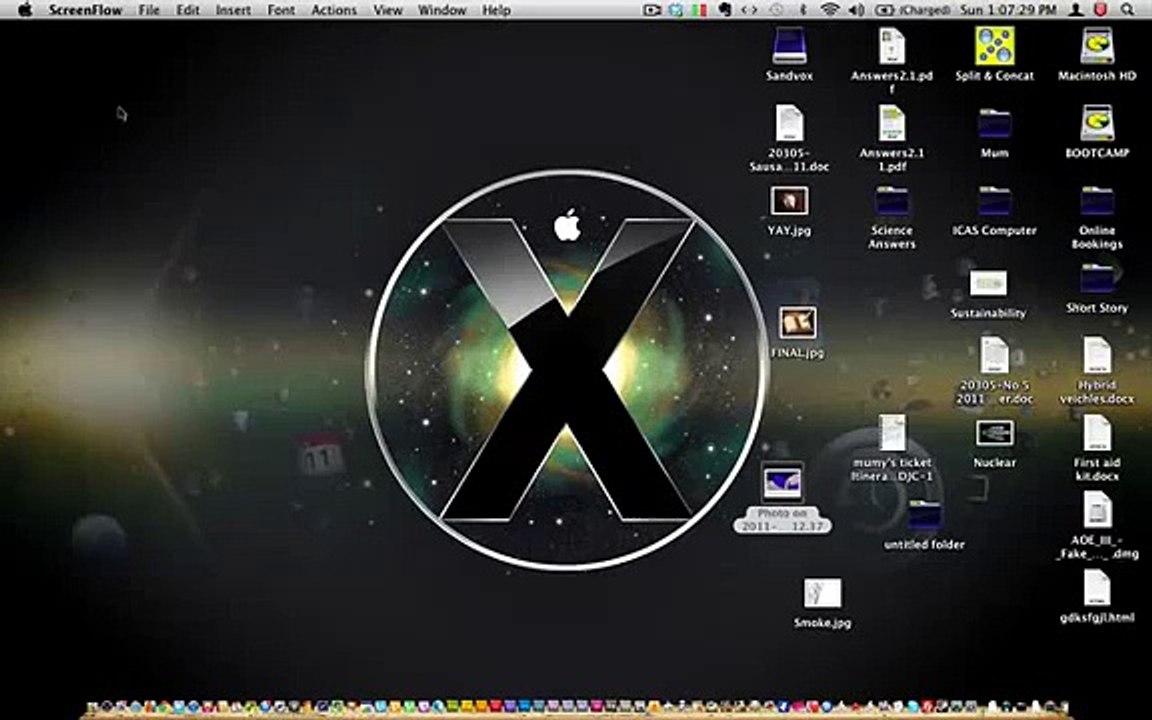Select the Sandvox desktop icon
The width and height of the screenshot is (1152, 720).
(x=789, y=46)
